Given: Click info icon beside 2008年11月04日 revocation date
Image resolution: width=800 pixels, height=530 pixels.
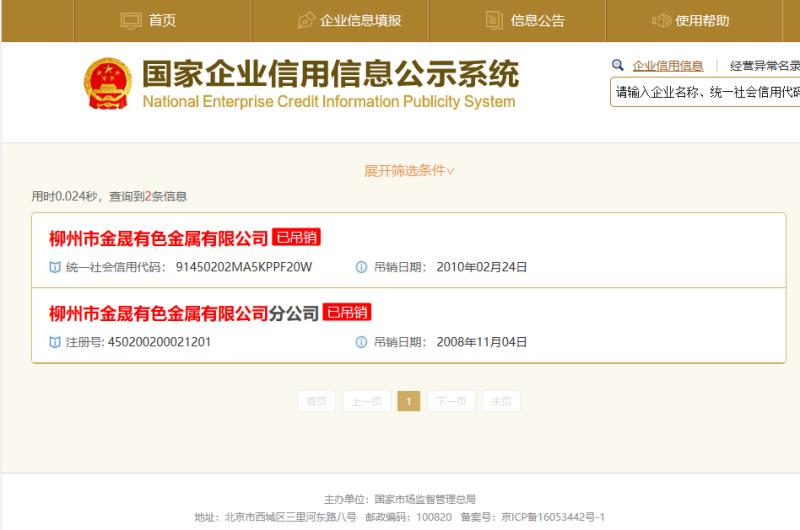Looking at the screenshot, I should coord(361,342).
